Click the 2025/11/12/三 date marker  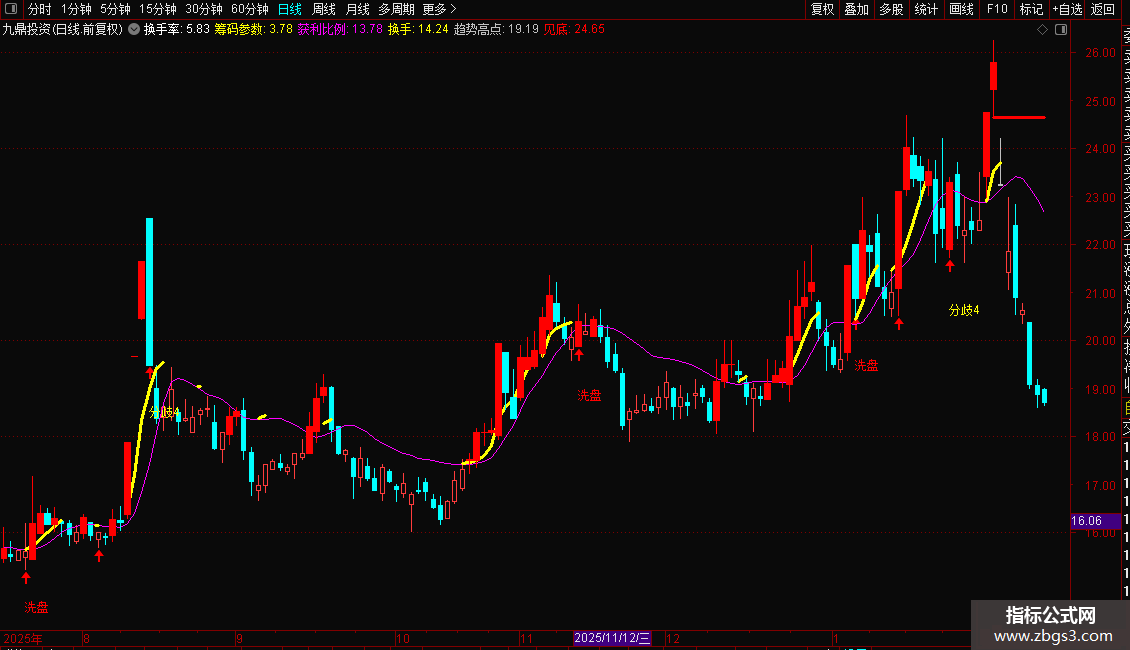tap(613, 638)
